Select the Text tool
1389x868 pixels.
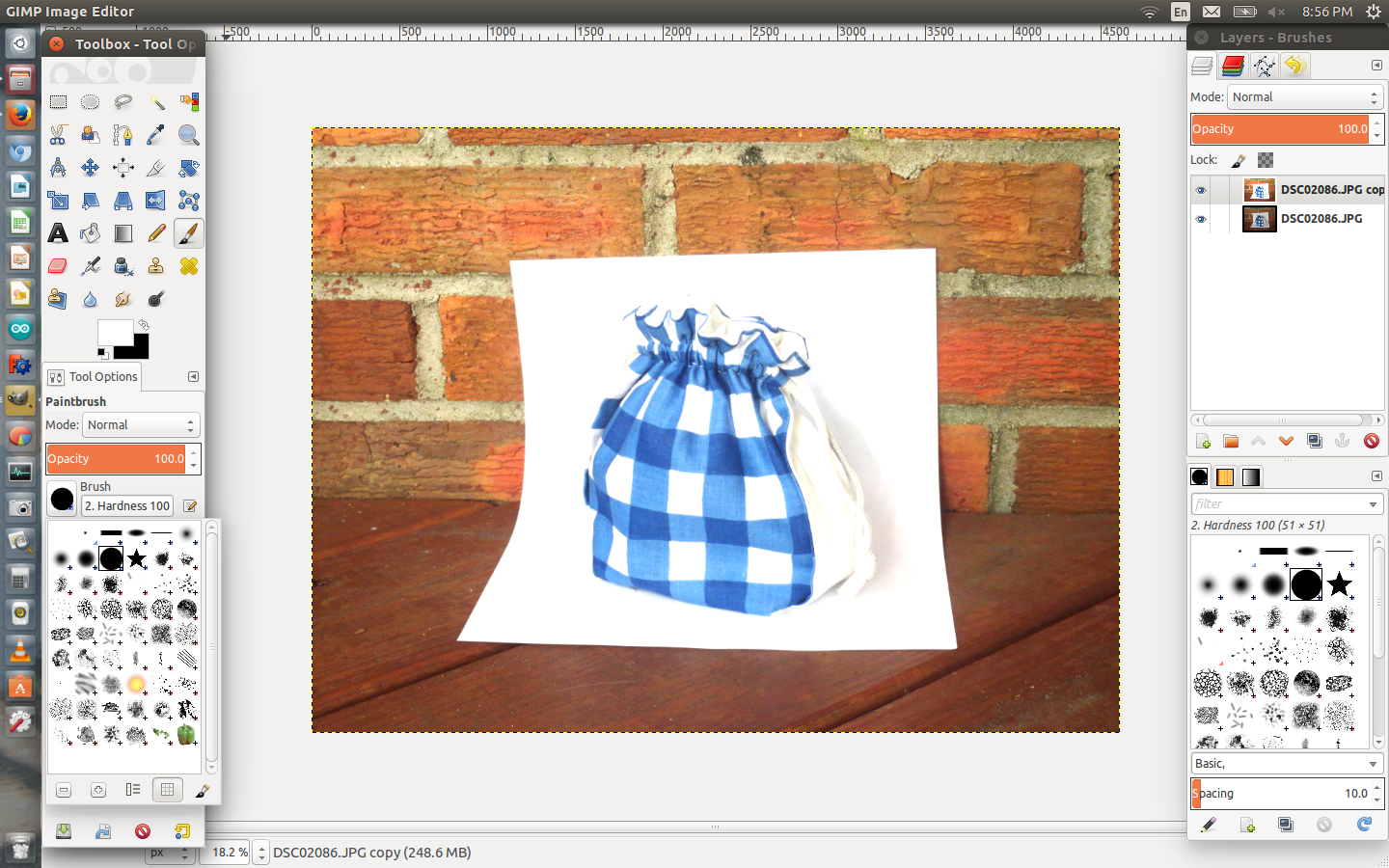[58, 233]
